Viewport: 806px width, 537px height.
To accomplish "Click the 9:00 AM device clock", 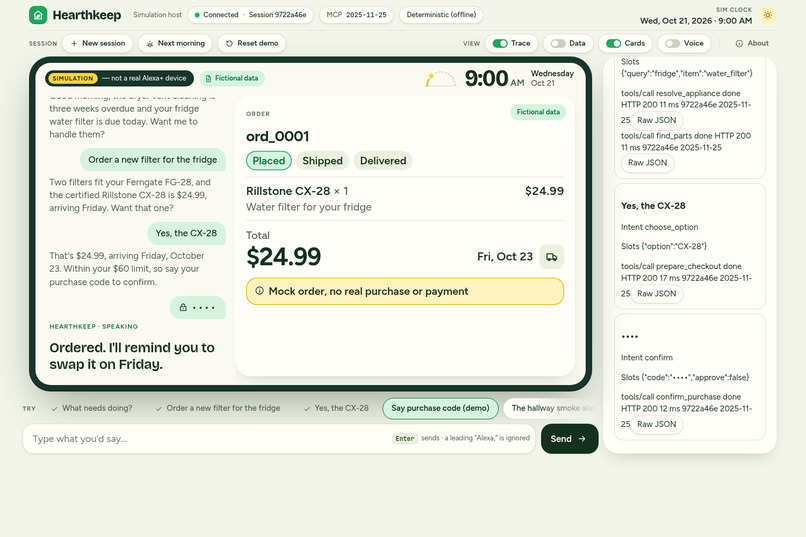I will coord(494,79).
